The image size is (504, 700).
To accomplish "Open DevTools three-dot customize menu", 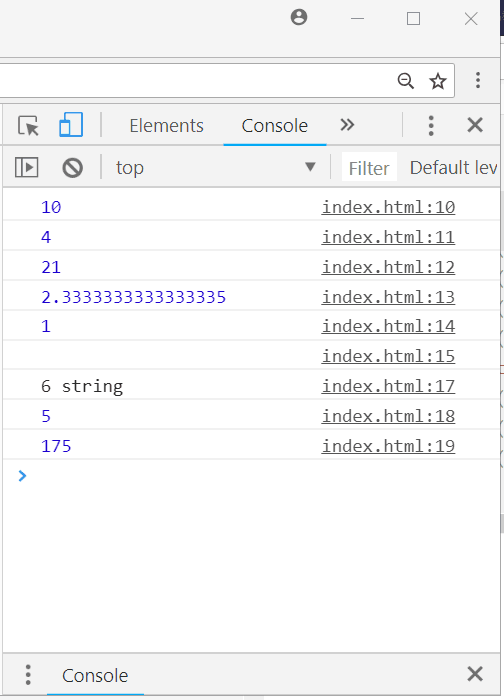I will tap(431, 125).
